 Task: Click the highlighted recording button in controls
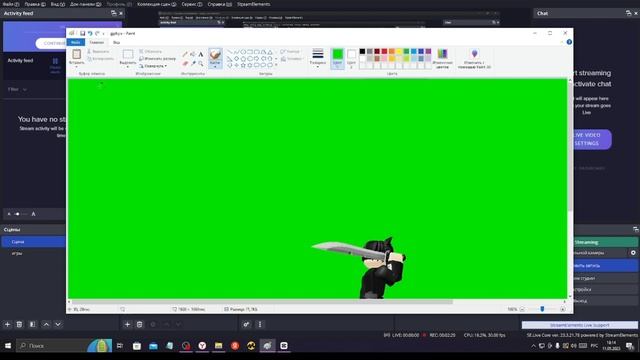pyautogui.click(x=605, y=266)
